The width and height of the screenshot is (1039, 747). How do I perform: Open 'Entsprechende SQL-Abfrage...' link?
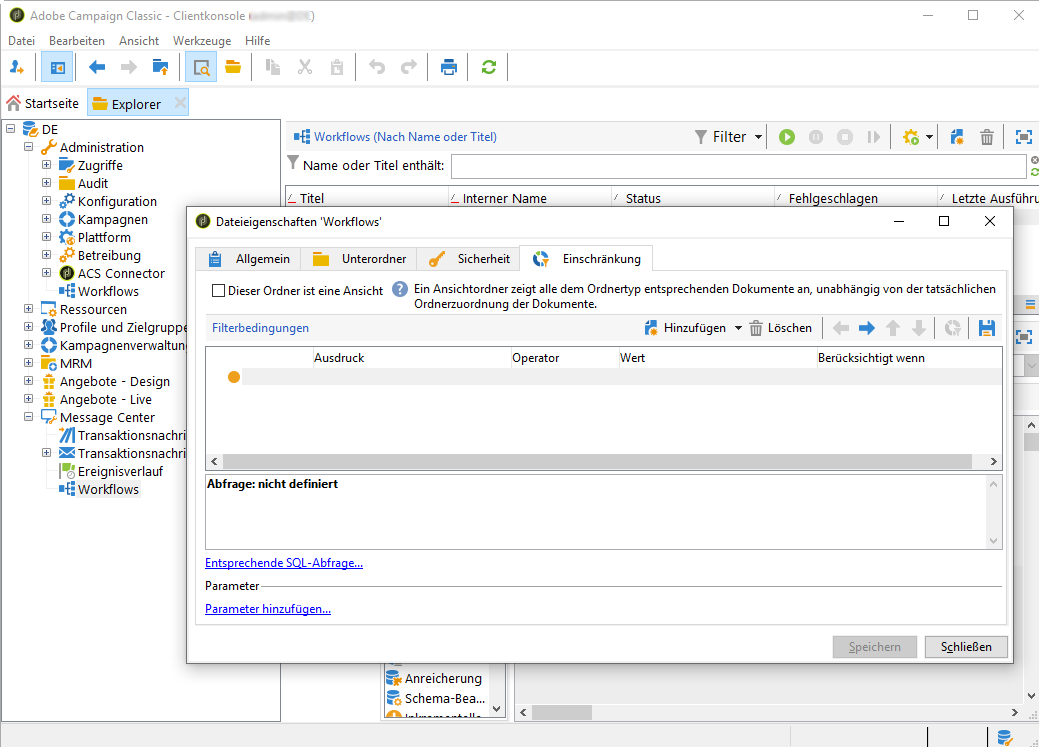pos(284,563)
